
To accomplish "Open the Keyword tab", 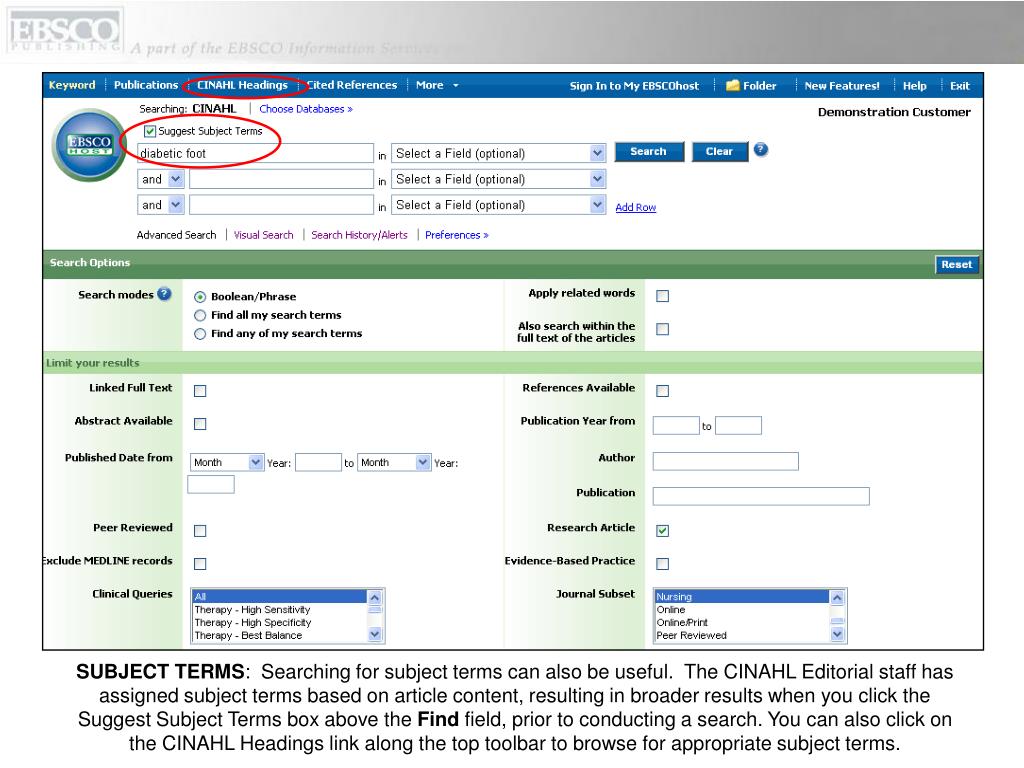I will pos(72,85).
